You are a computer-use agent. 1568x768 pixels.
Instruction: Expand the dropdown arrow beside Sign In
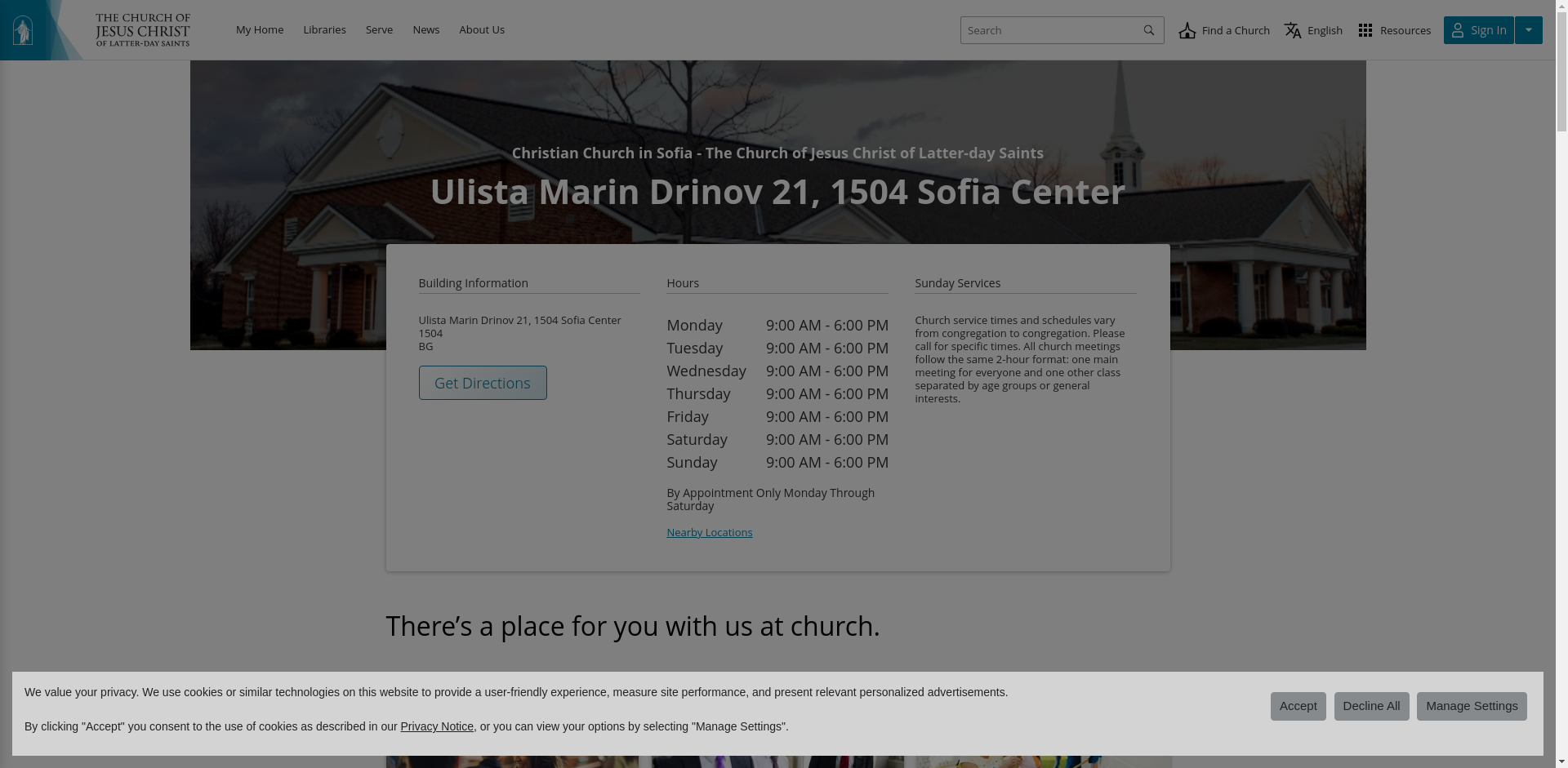(x=1529, y=30)
